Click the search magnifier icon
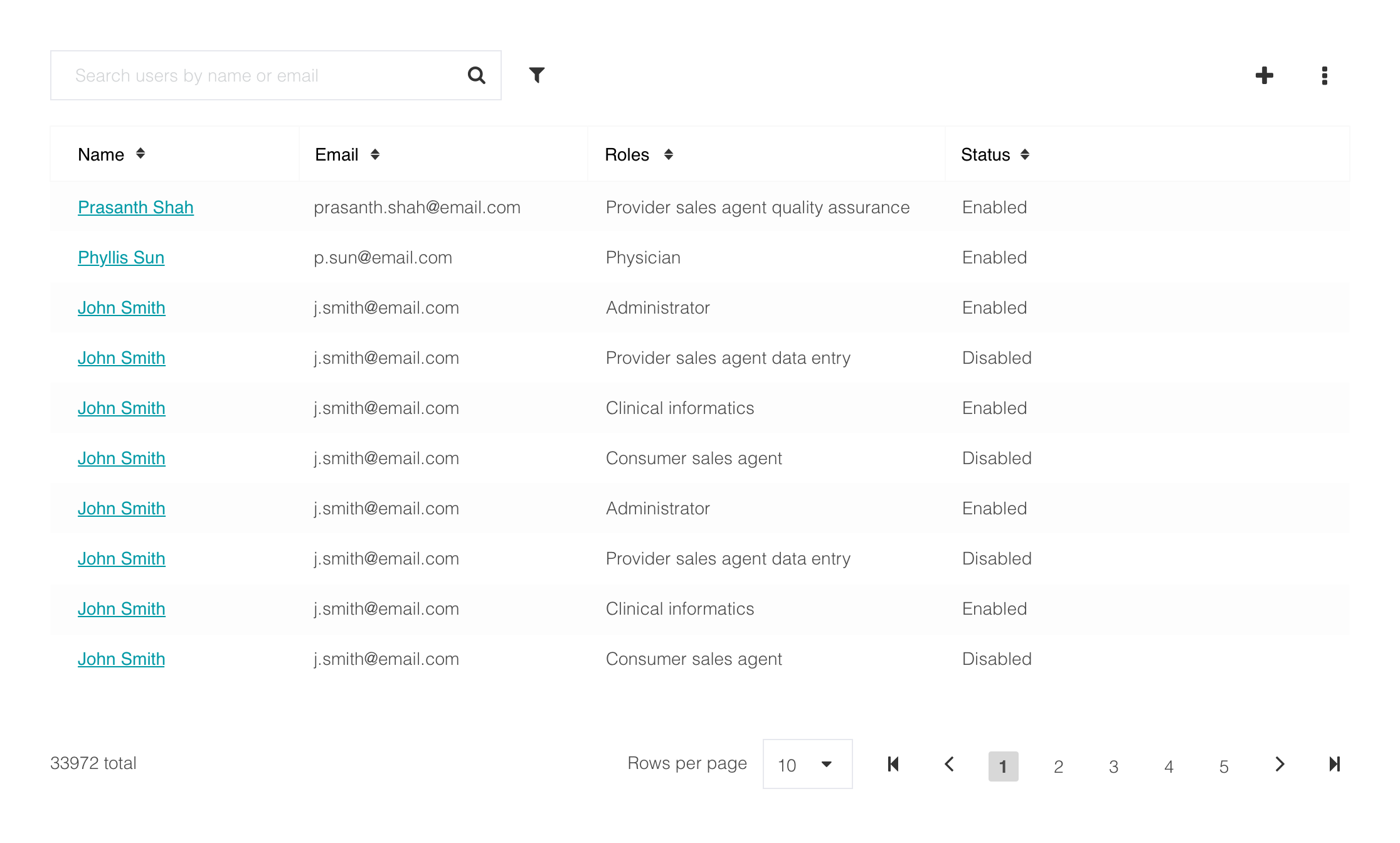Image resolution: width=1400 pixels, height=843 pixels. click(476, 76)
